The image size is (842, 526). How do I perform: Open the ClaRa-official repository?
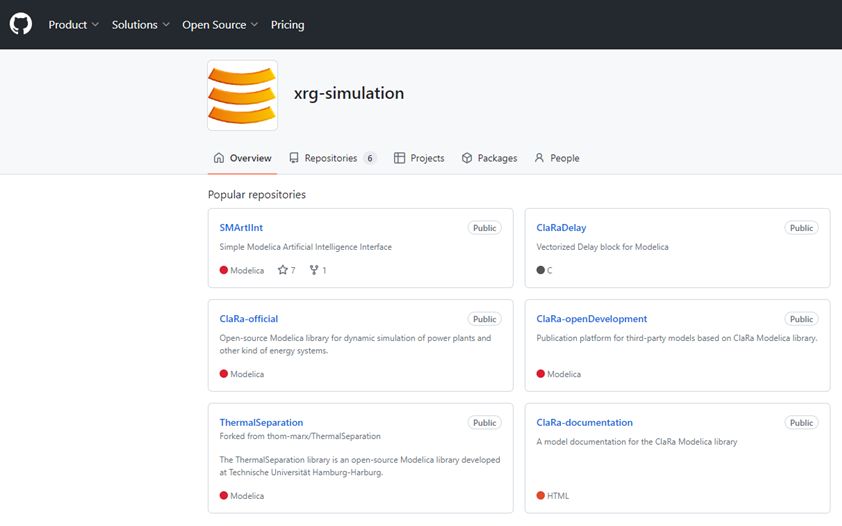249,319
